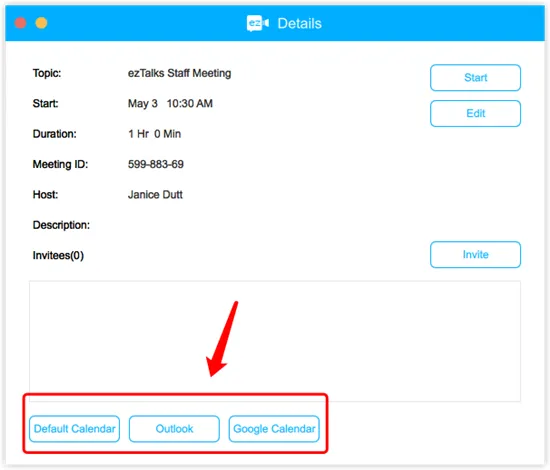
Task: Click the 'Invitees(0)' label
Action: [58, 255]
